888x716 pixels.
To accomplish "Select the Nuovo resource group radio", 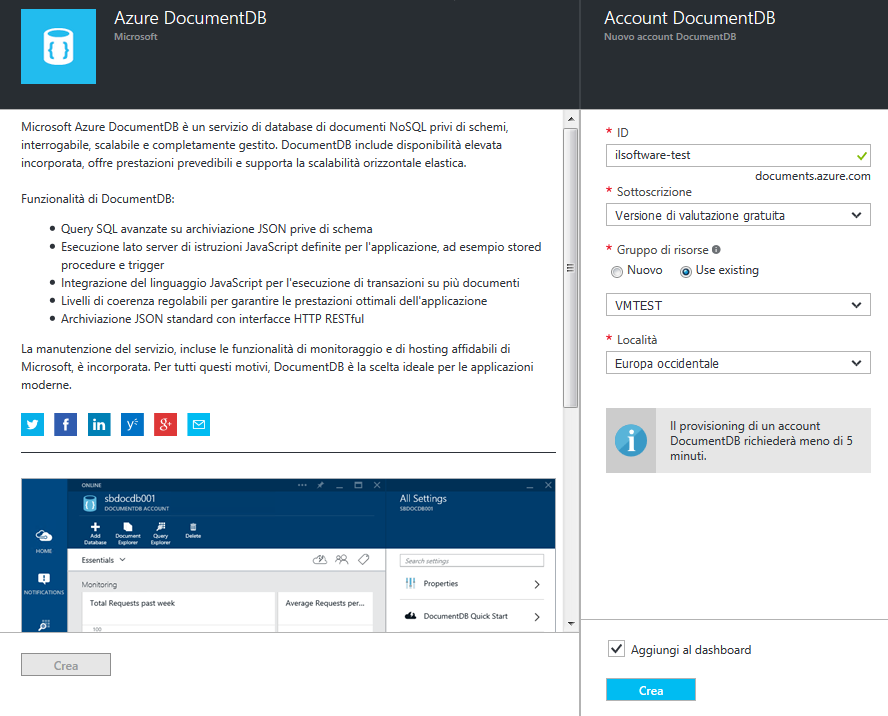I will (617, 272).
